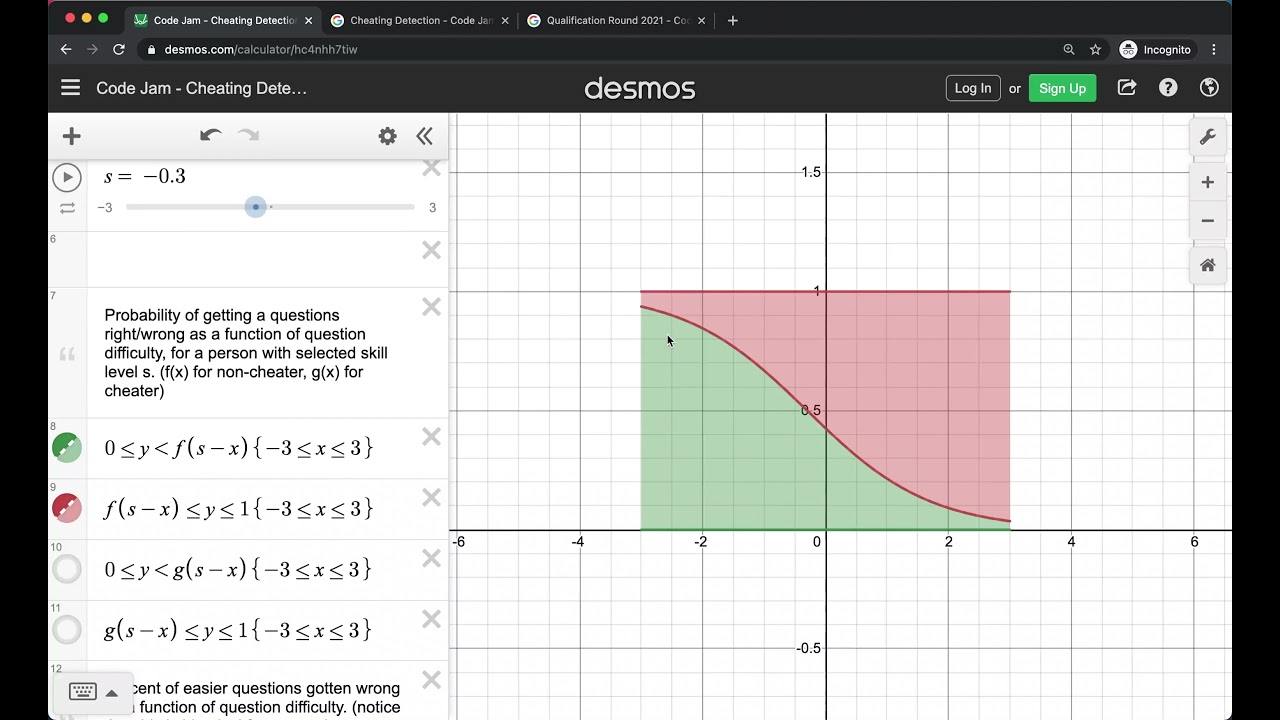
Task: Bookmark this page with the star
Action: pos(1096,49)
